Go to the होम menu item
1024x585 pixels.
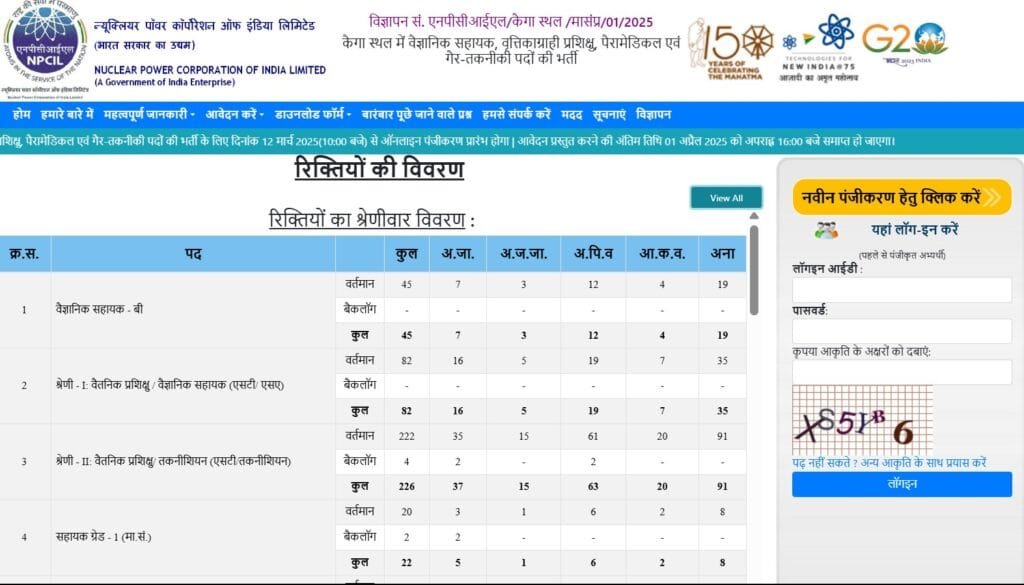coord(22,114)
